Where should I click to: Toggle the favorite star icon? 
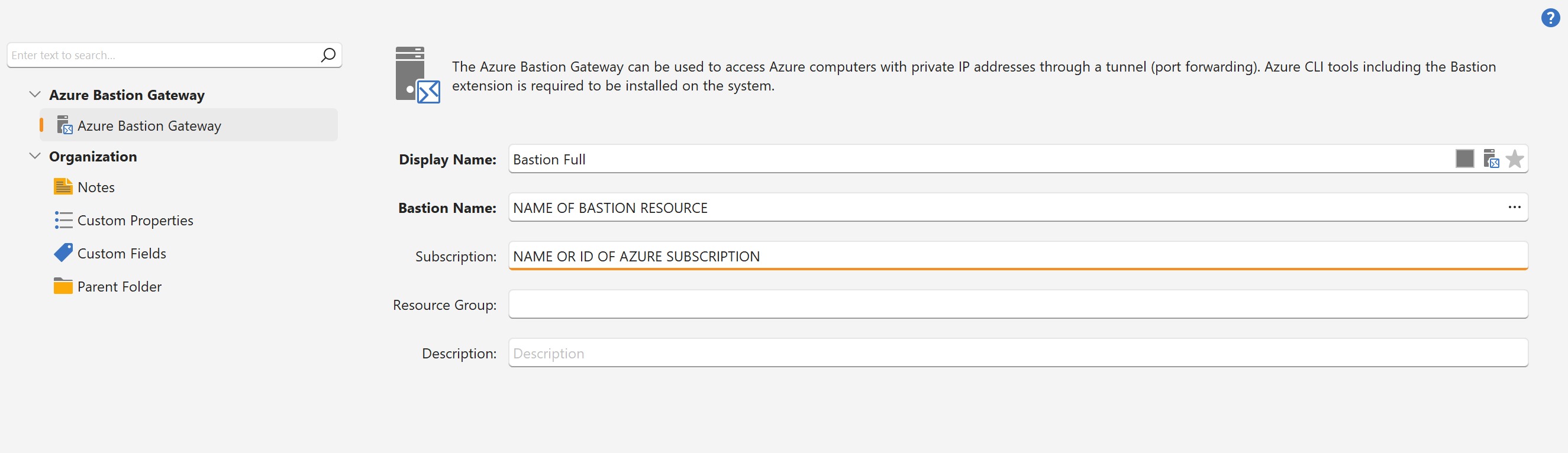(x=1514, y=159)
